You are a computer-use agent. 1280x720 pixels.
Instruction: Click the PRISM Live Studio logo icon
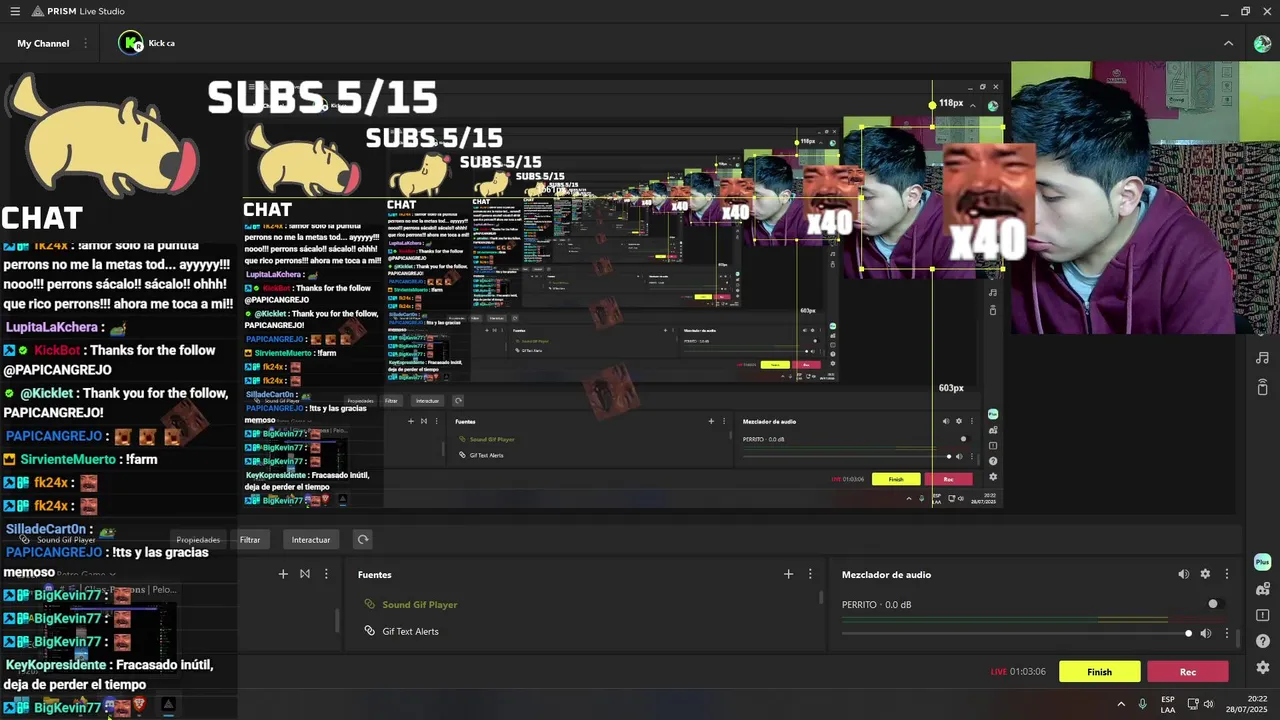pos(37,11)
